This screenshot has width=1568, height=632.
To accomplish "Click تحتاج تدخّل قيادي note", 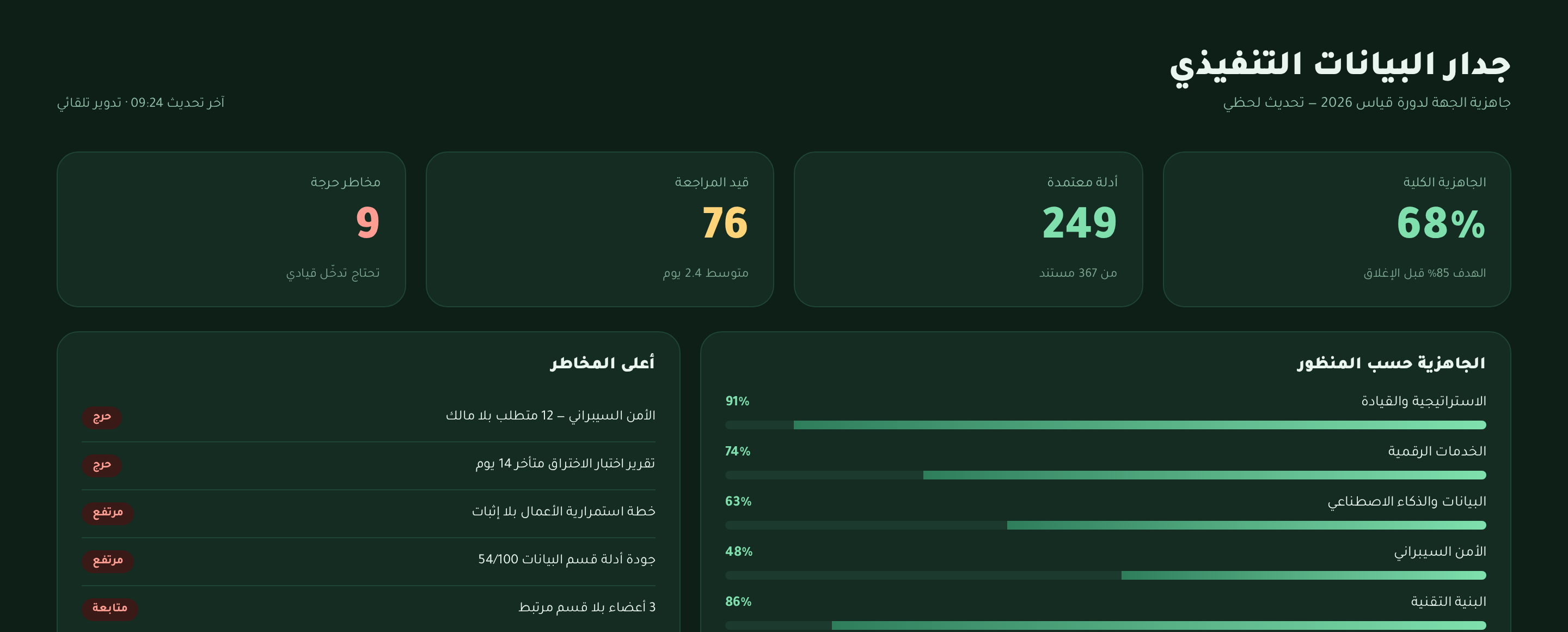I will click(333, 273).
